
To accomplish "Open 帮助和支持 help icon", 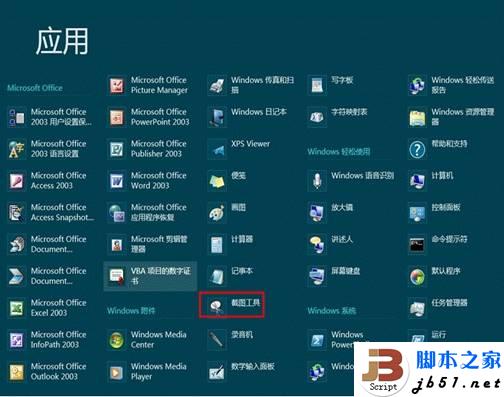I will 417,149.
